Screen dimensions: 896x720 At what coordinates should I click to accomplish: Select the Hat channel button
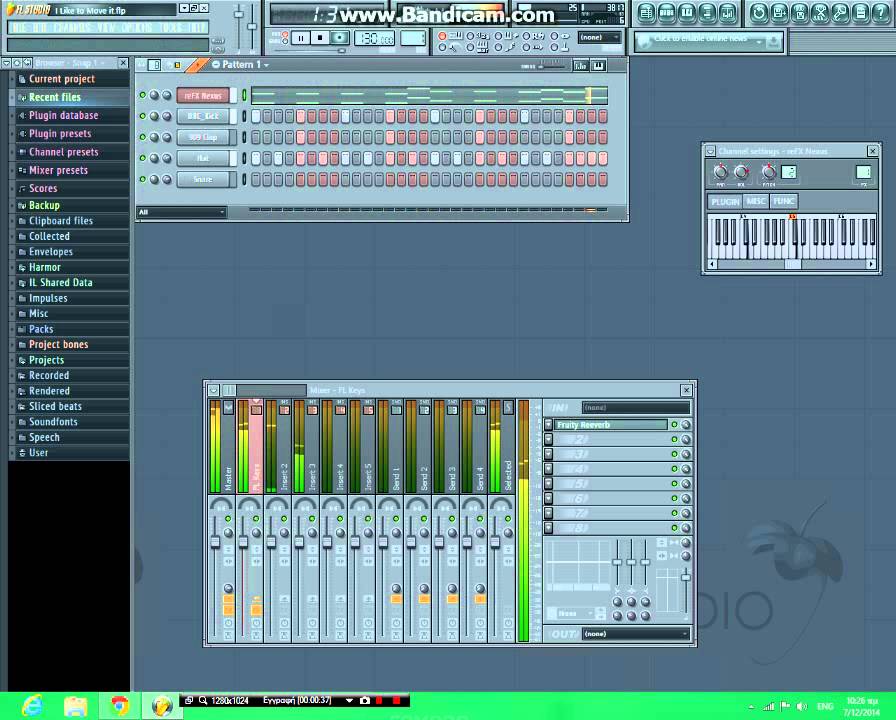(x=203, y=158)
